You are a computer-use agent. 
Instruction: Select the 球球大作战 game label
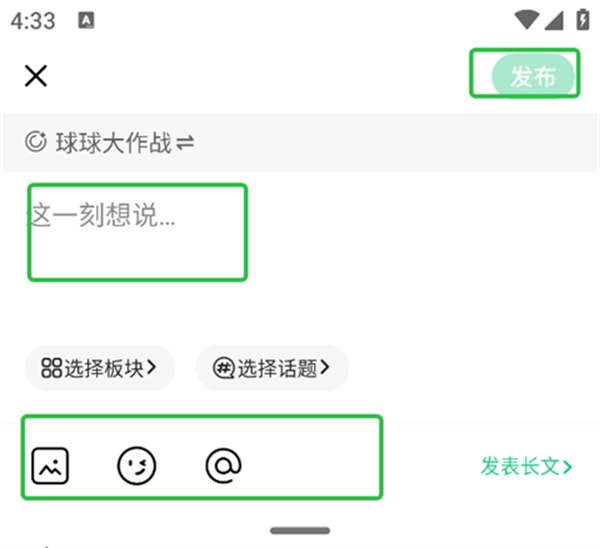pos(114,143)
